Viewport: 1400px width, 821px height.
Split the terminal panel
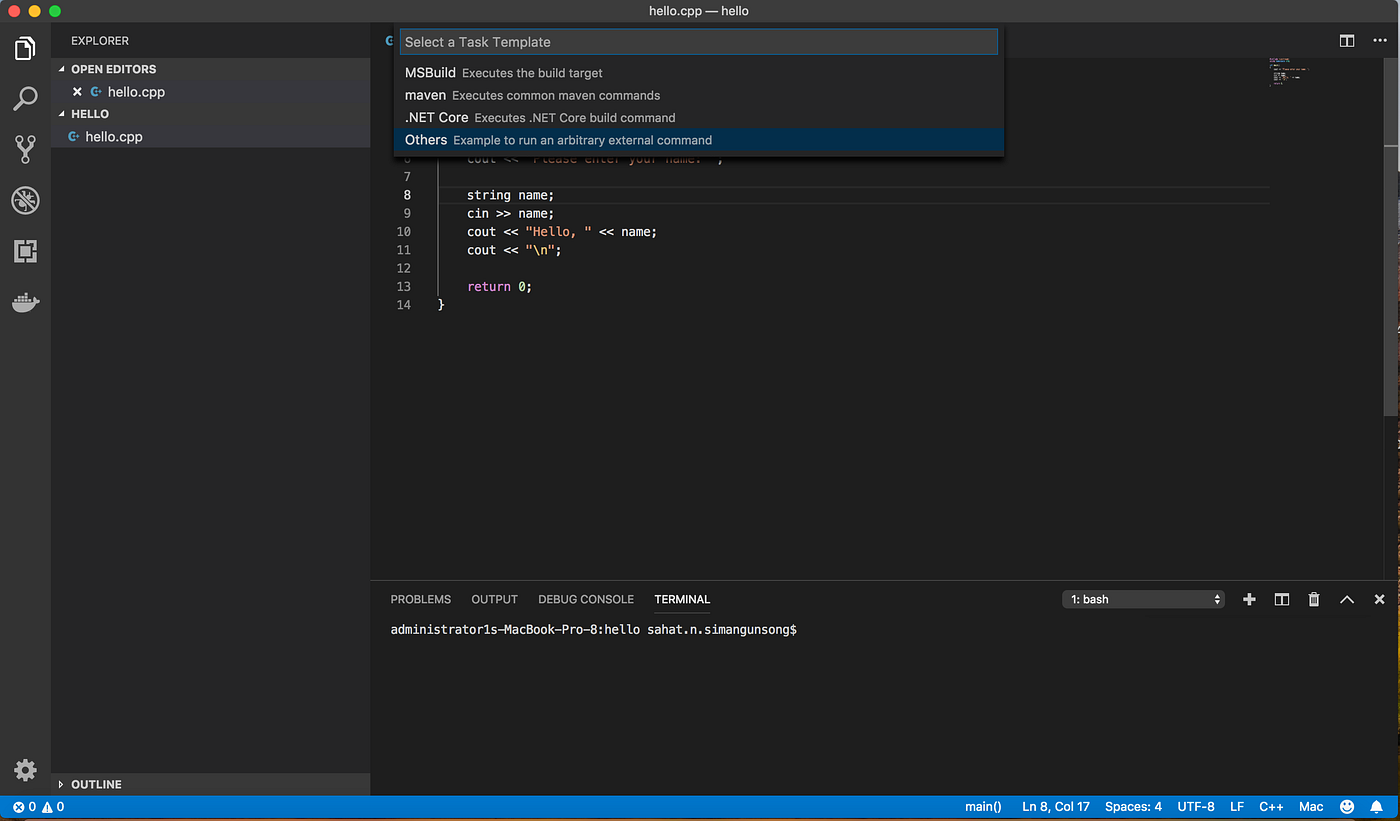[x=1282, y=599]
